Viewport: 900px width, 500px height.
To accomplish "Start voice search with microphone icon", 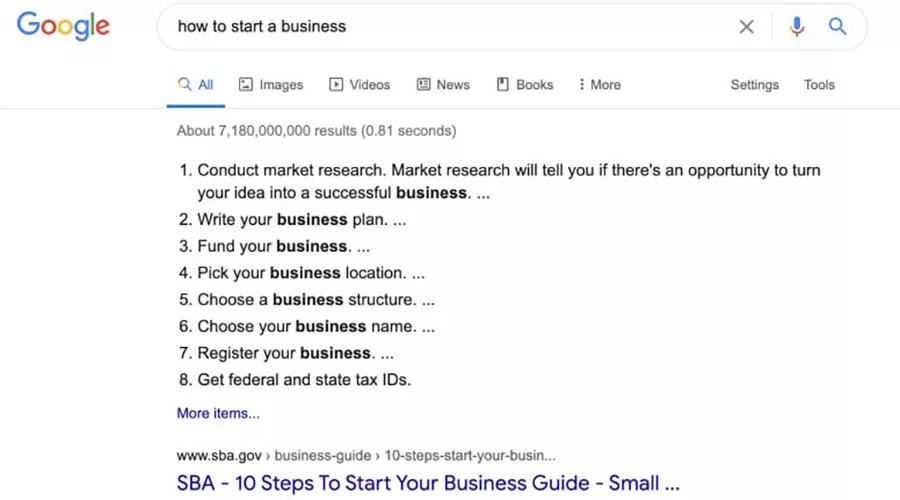I will (x=796, y=27).
